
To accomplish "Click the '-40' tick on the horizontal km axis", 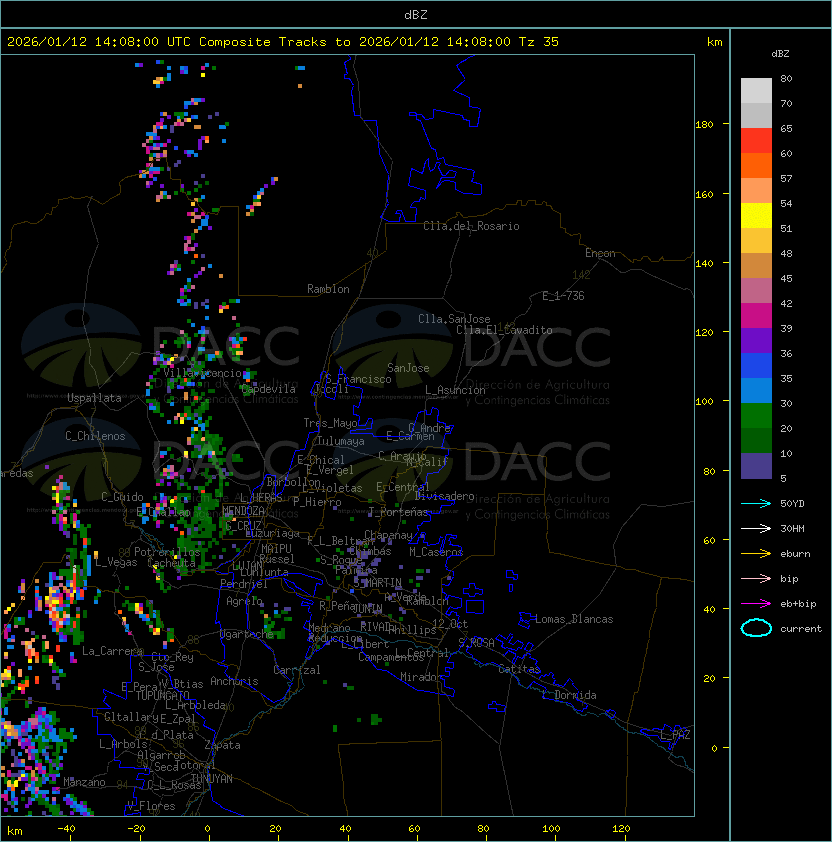I will pos(66,829).
